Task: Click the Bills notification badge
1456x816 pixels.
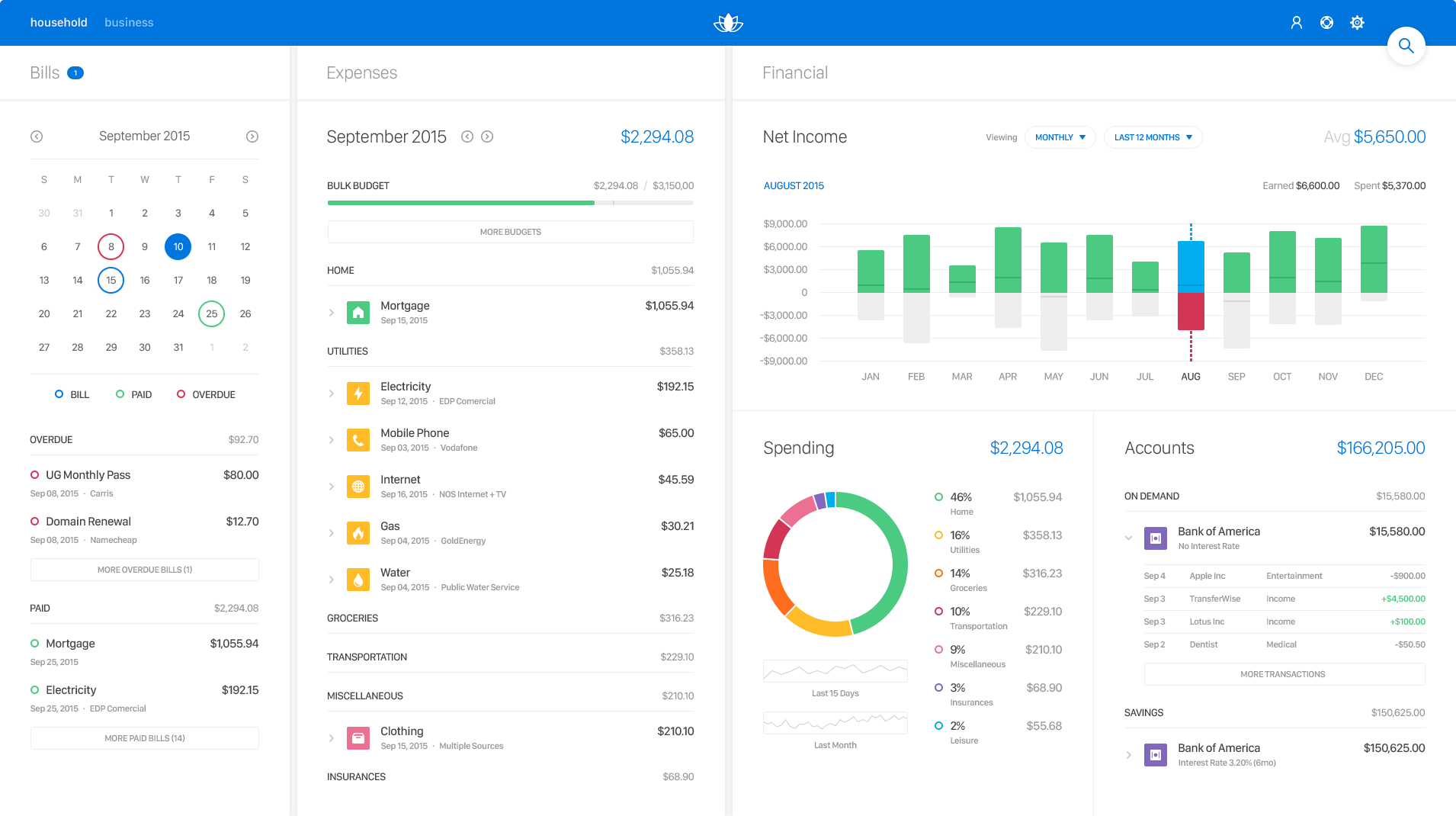Action: tap(75, 73)
